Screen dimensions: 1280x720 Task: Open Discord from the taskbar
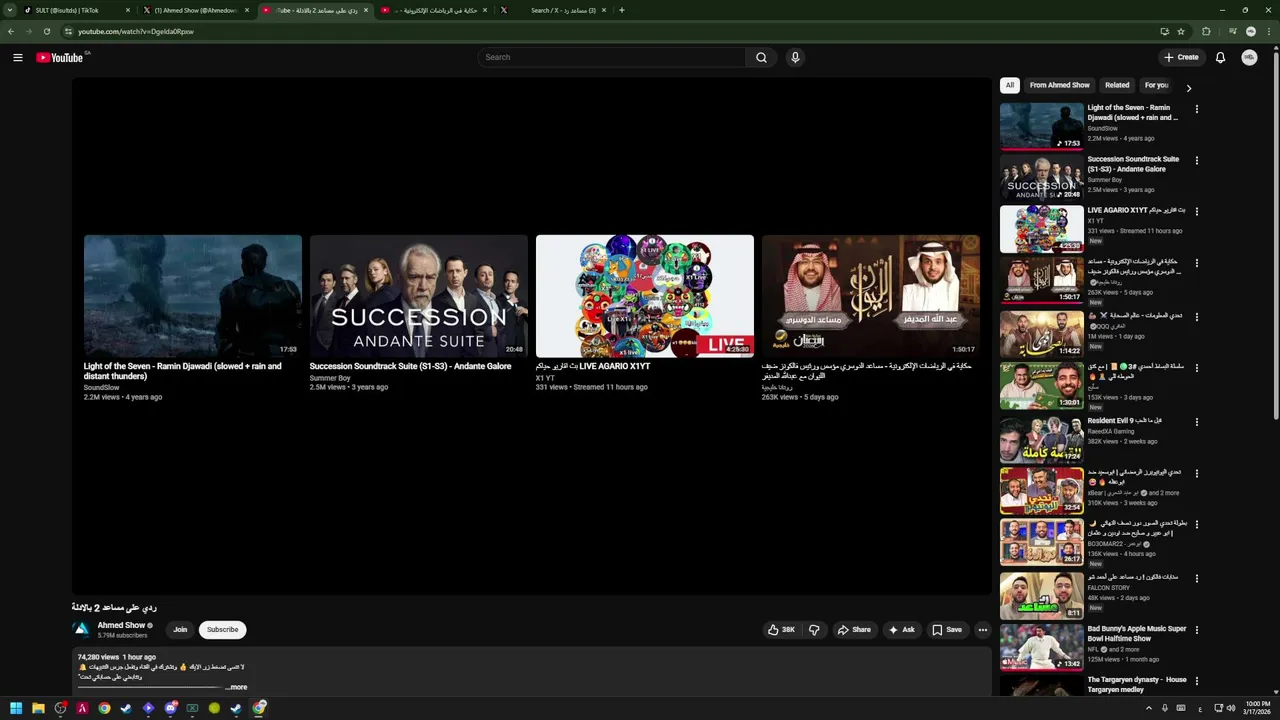[x=170, y=708]
